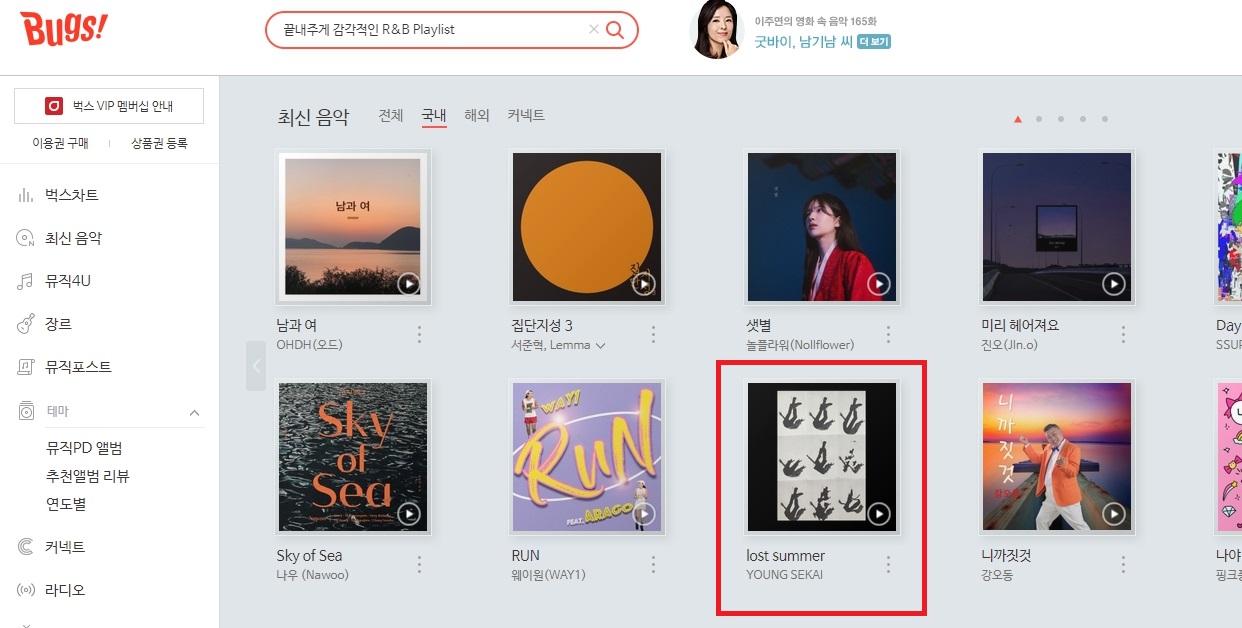
Task: Collapse the 테마 section
Action: 194,413
